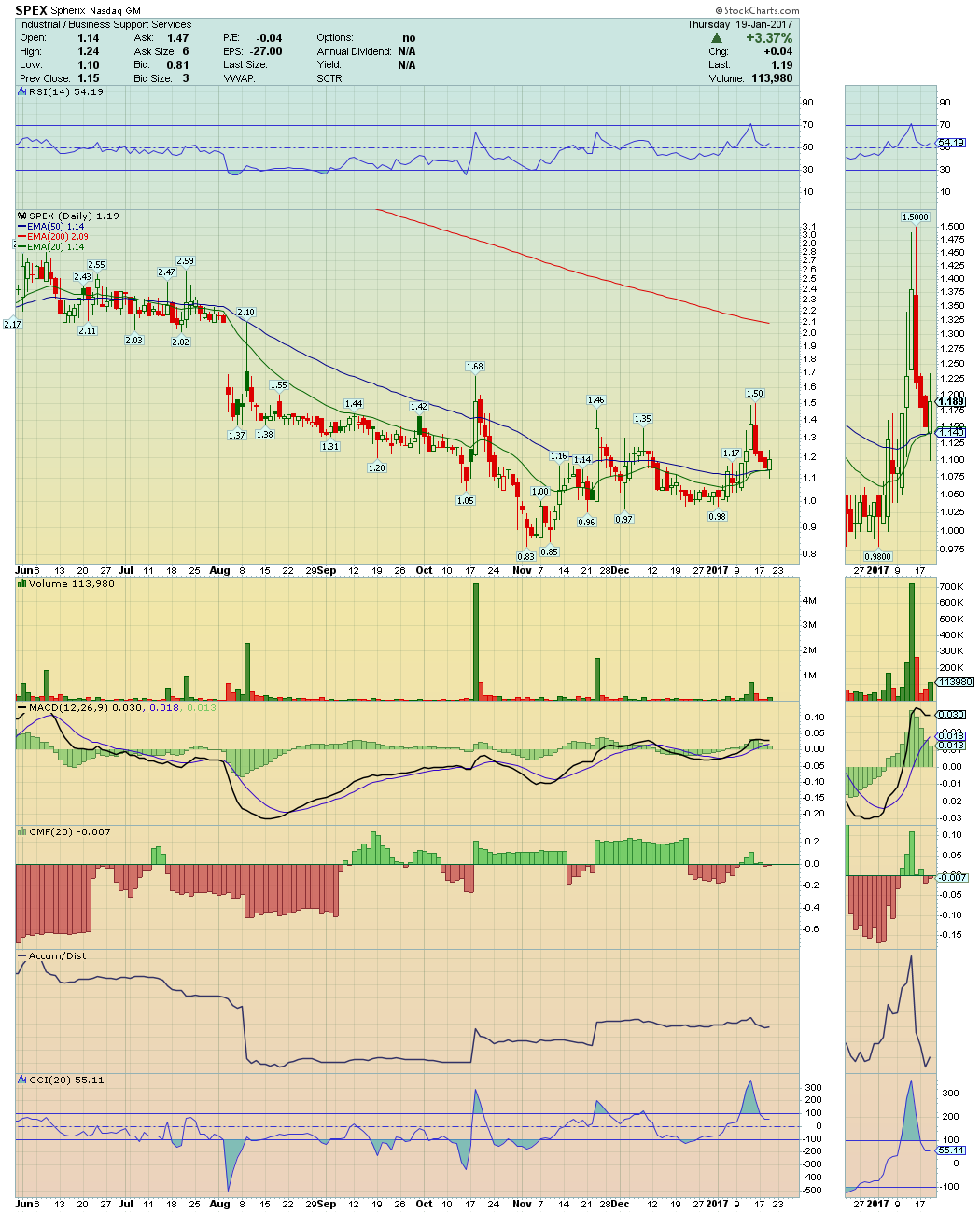Click the 0.030 MACD value tag

[952, 715]
